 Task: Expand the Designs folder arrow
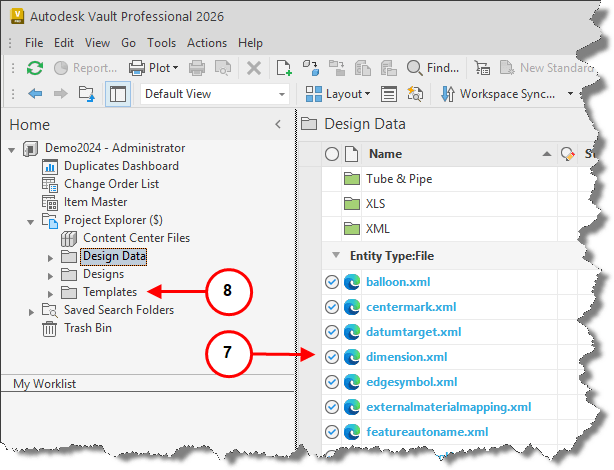[x=50, y=276]
